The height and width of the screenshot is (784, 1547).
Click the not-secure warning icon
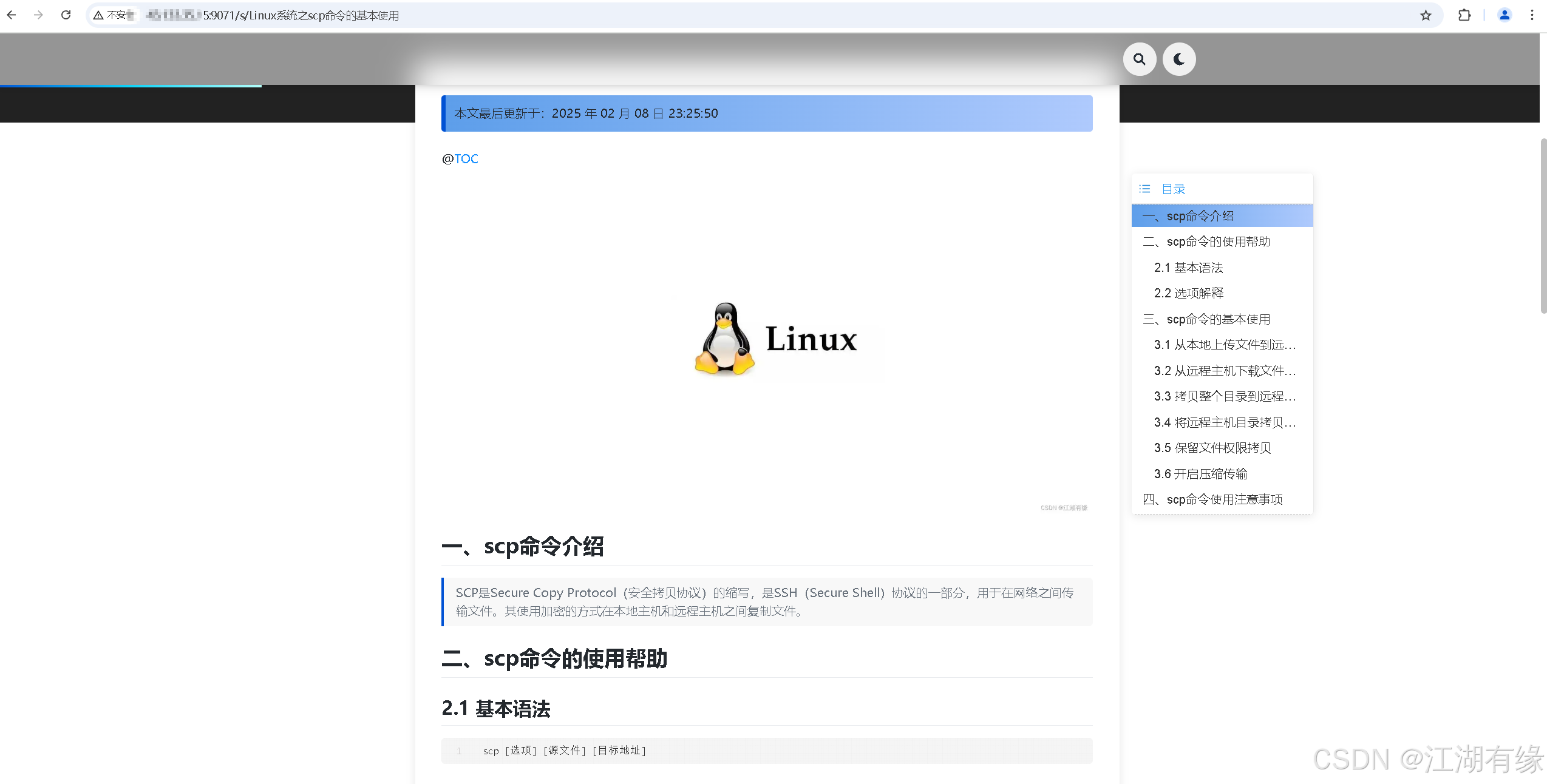click(x=98, y=15)
